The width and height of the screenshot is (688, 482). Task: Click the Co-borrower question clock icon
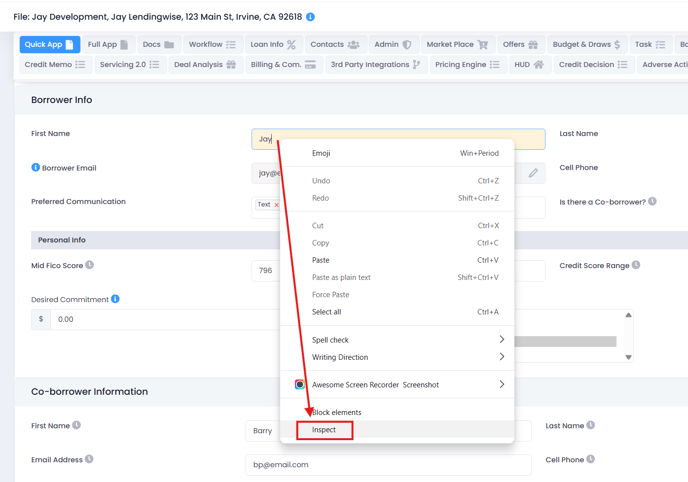point(652,201)
